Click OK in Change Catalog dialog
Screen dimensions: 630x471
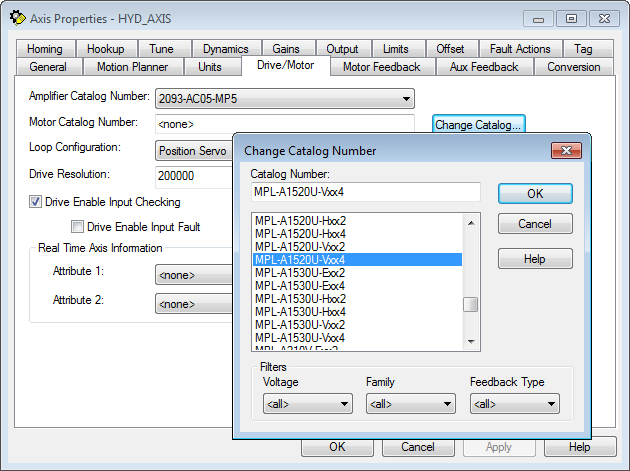click(535, 193)
